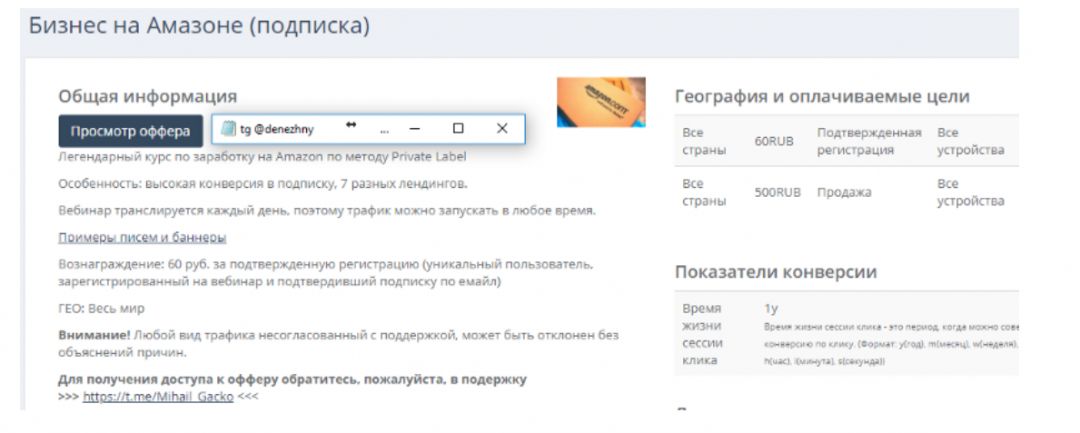Close the tg @denezhny window

[x=502, y=129]
